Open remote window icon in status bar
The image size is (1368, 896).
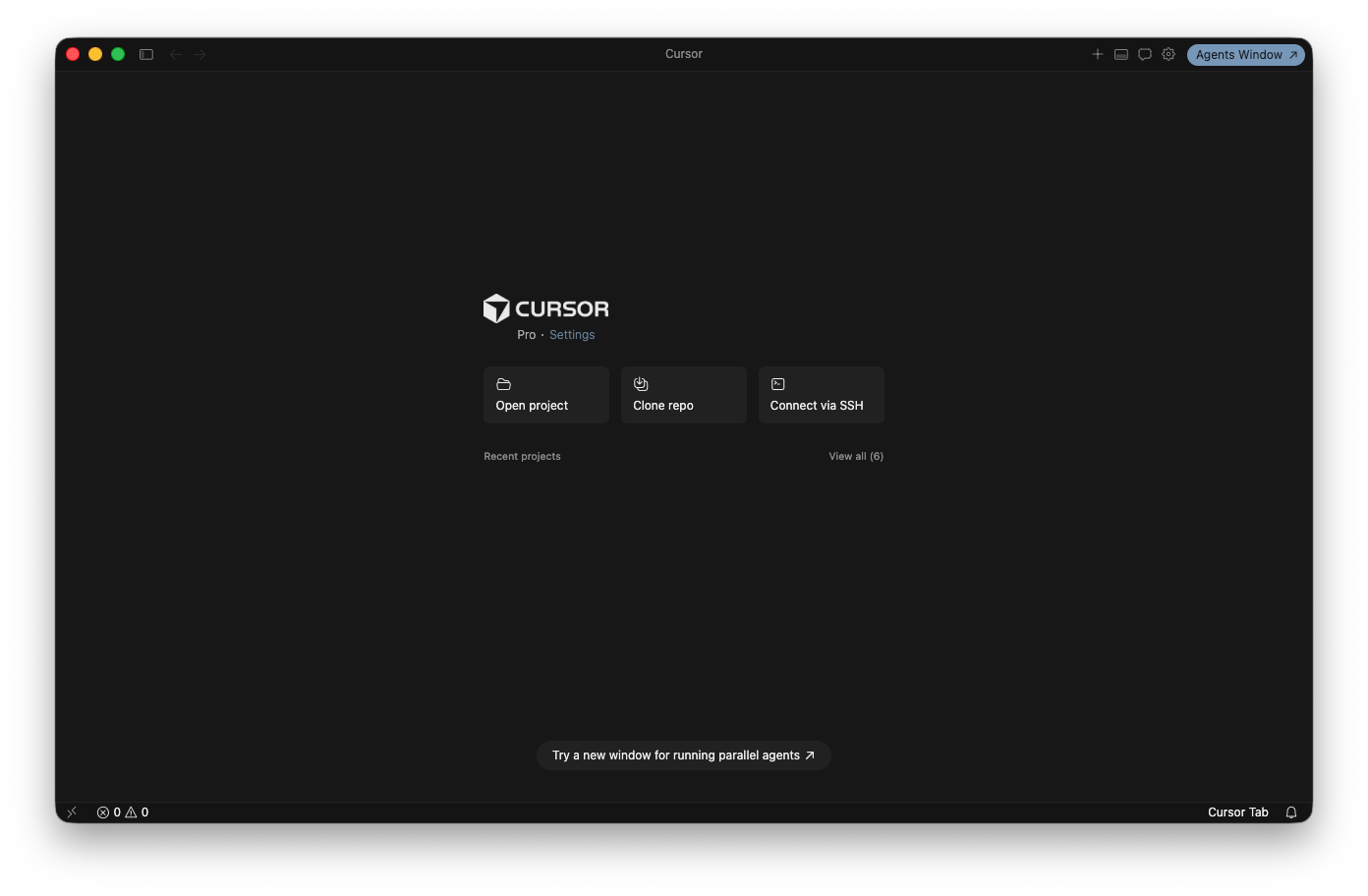coord(72,812)
